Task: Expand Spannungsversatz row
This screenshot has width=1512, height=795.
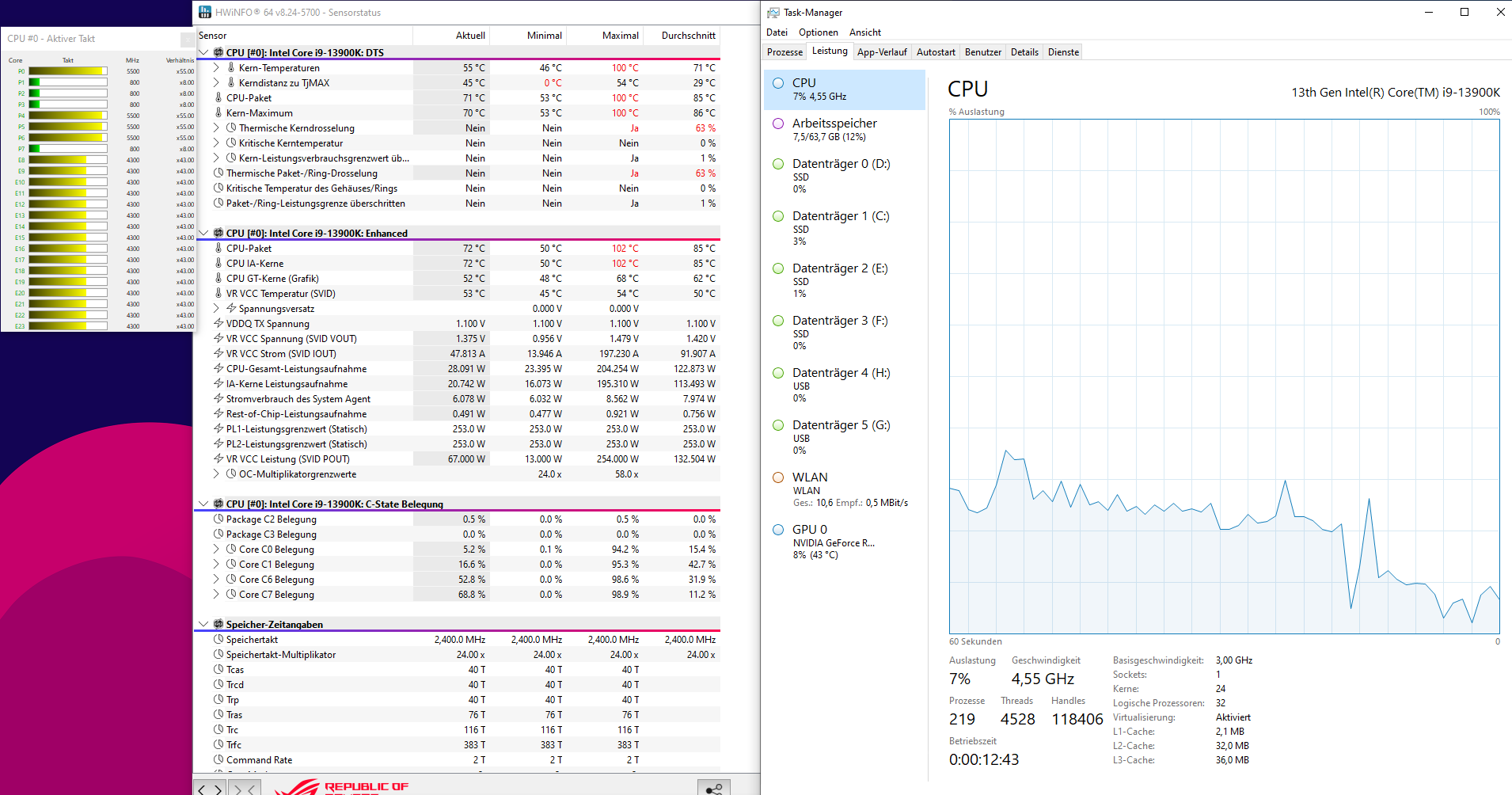Action: pos(216,308)
